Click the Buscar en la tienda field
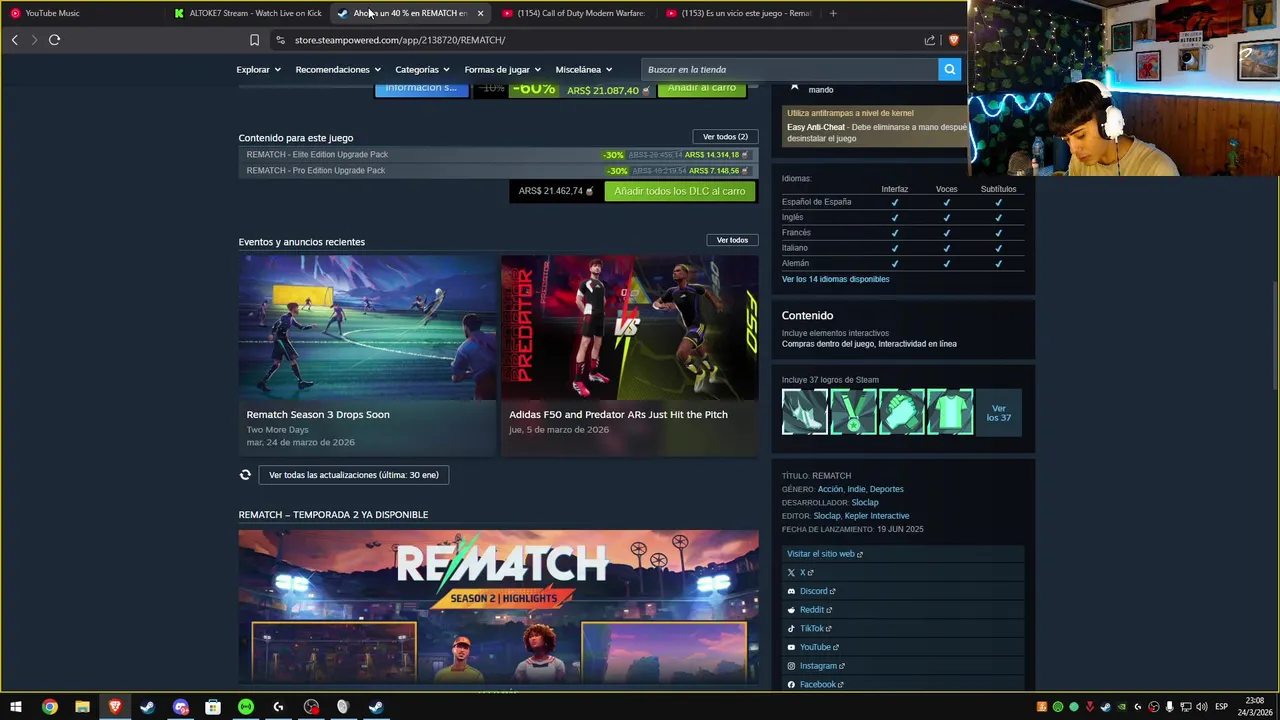This screenshot has width=1280, height=720. click(790, 69)
